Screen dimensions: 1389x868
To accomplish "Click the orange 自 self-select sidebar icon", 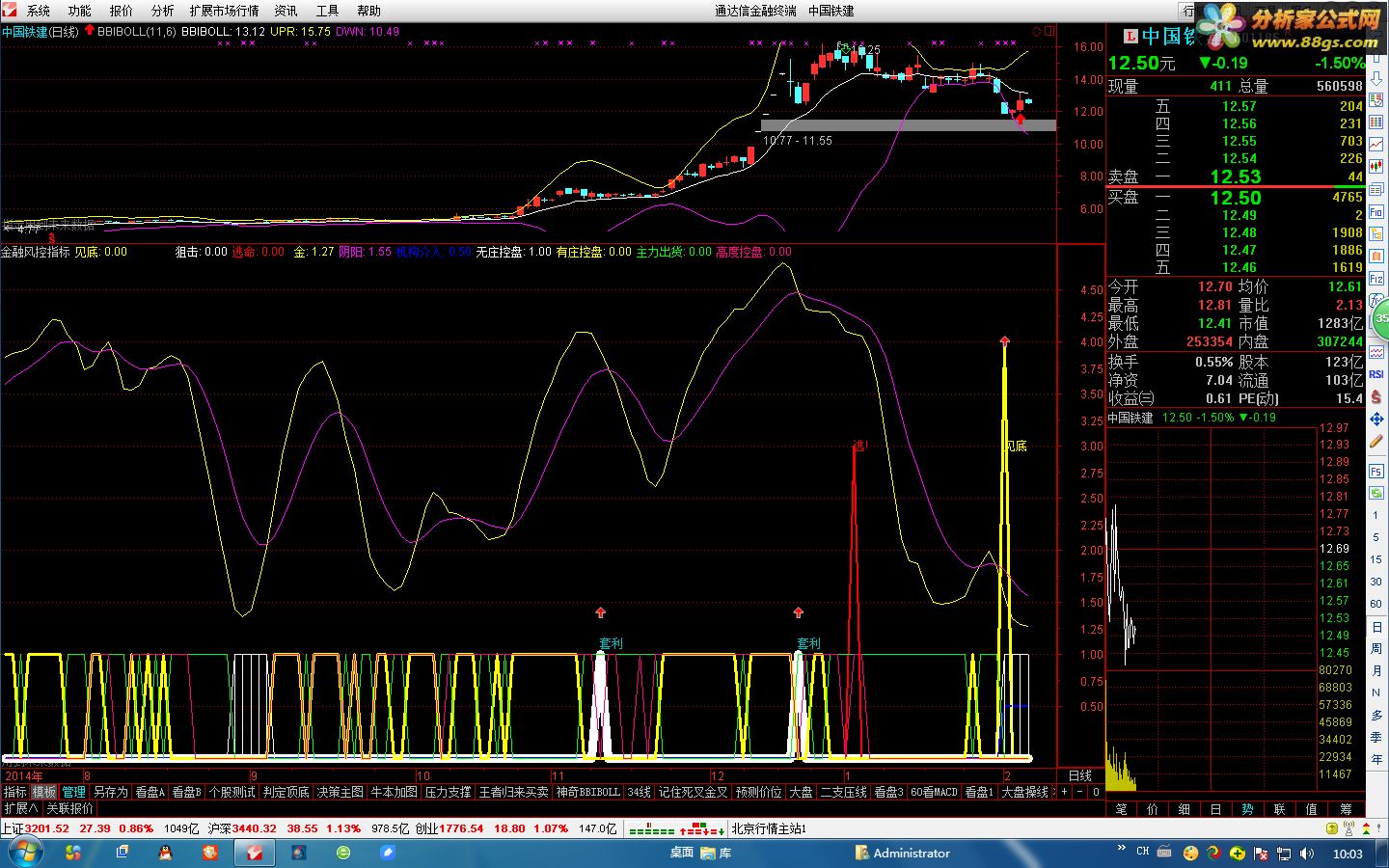I will [1376, 255].
